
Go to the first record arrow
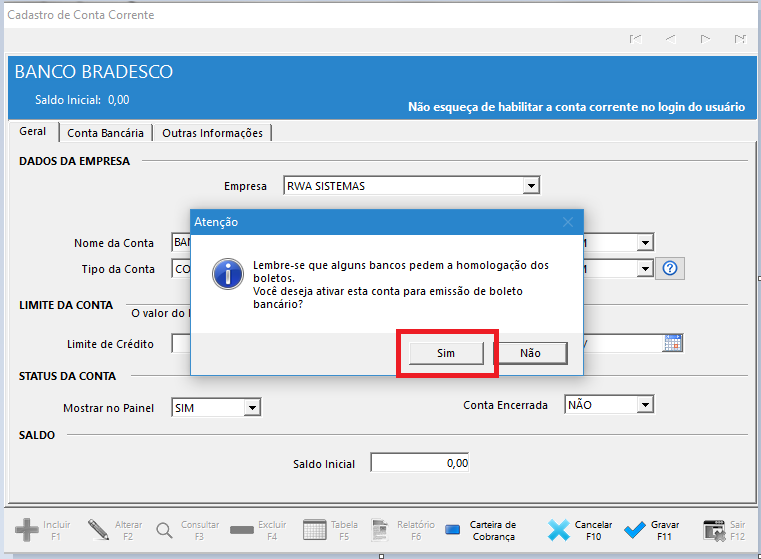(635, 39)
